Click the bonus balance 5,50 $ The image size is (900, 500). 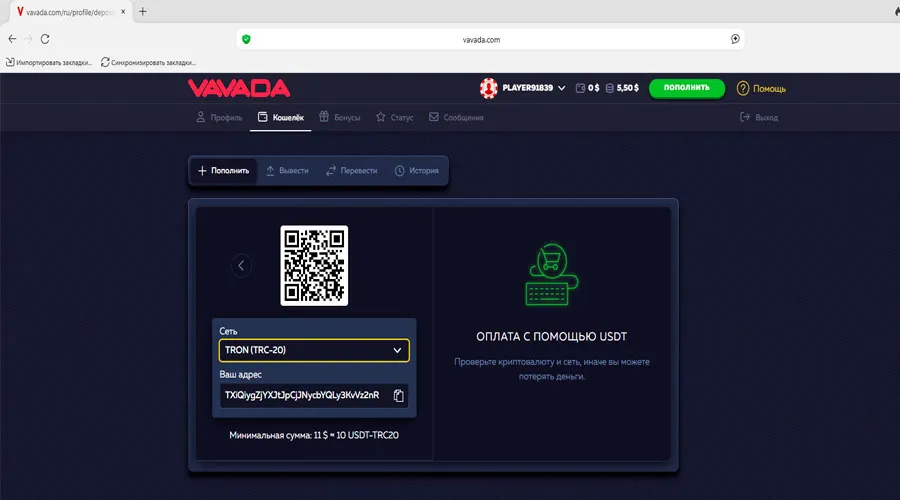[622, 88]
